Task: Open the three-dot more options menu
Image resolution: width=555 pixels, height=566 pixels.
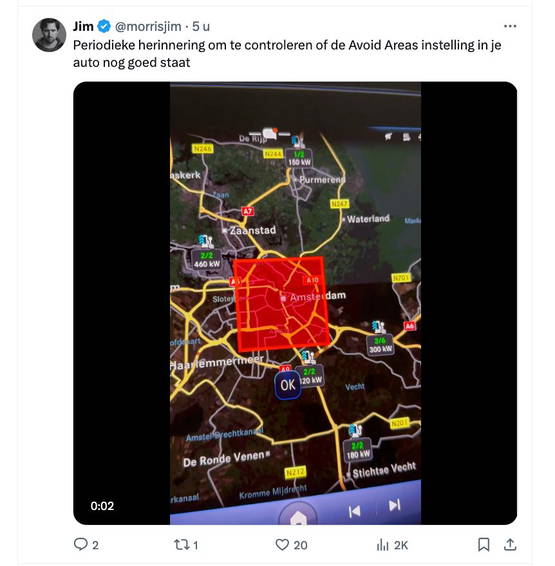Action: [x=510, y=26]
